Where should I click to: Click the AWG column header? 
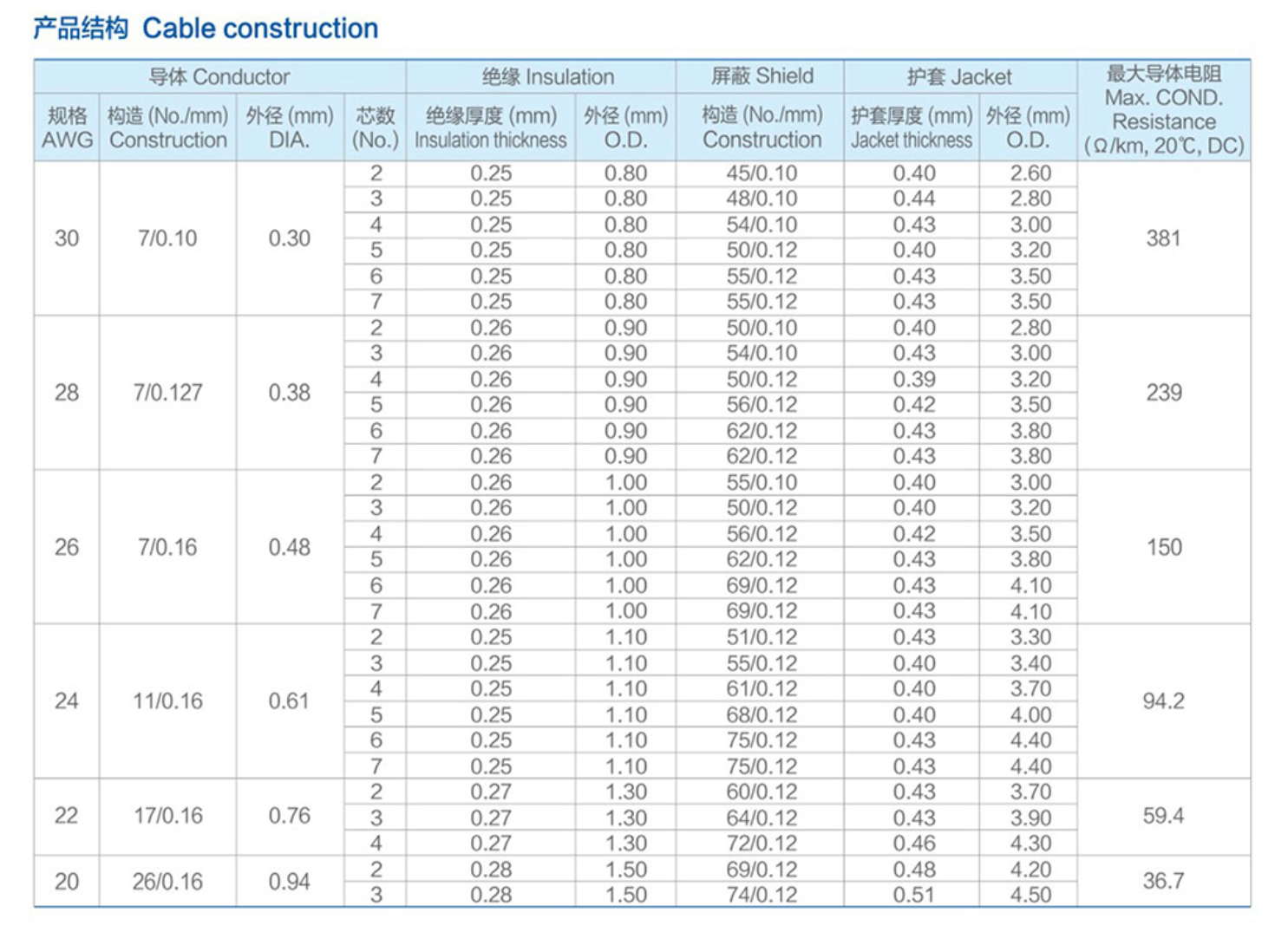67,127
